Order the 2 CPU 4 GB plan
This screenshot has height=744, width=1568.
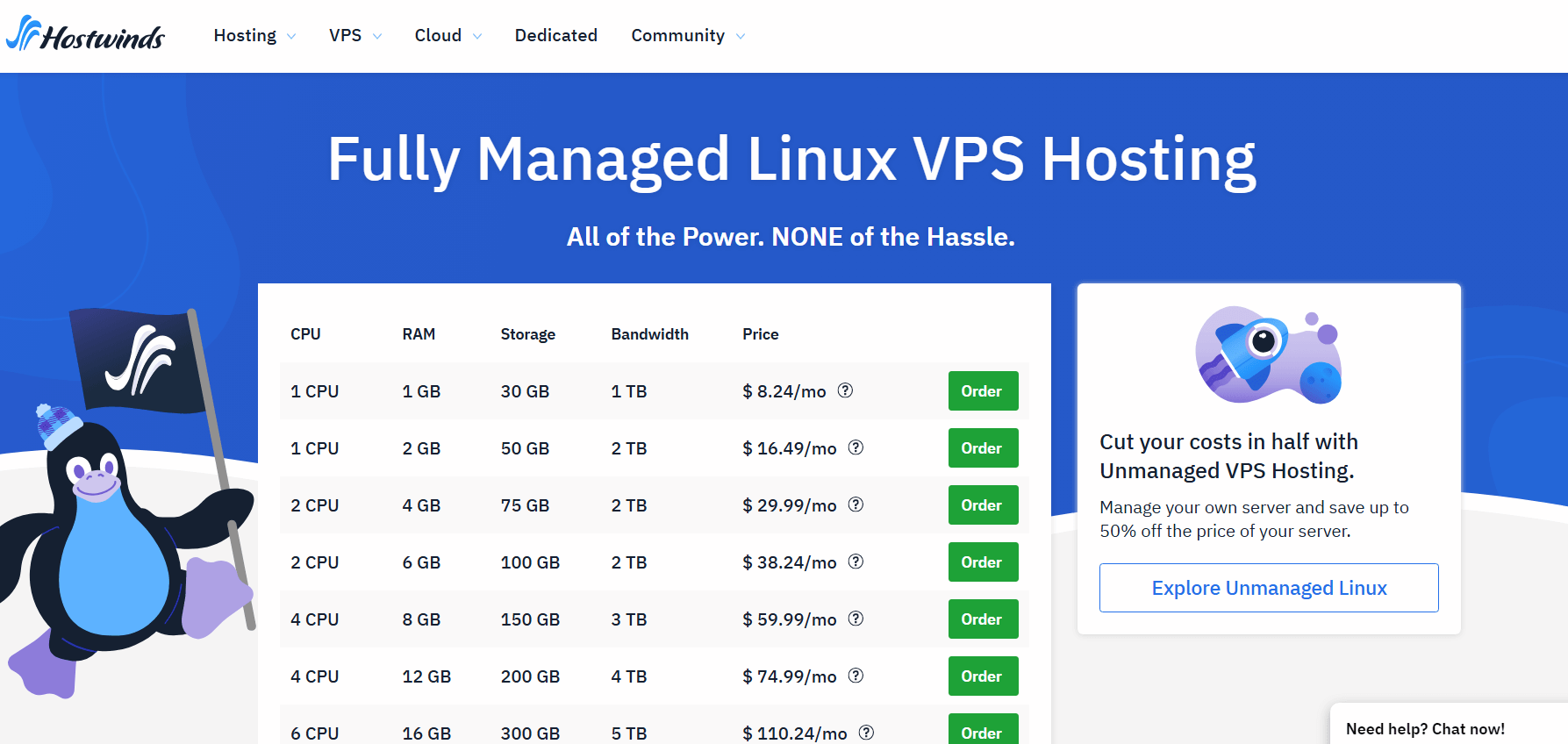click(983, 504)
